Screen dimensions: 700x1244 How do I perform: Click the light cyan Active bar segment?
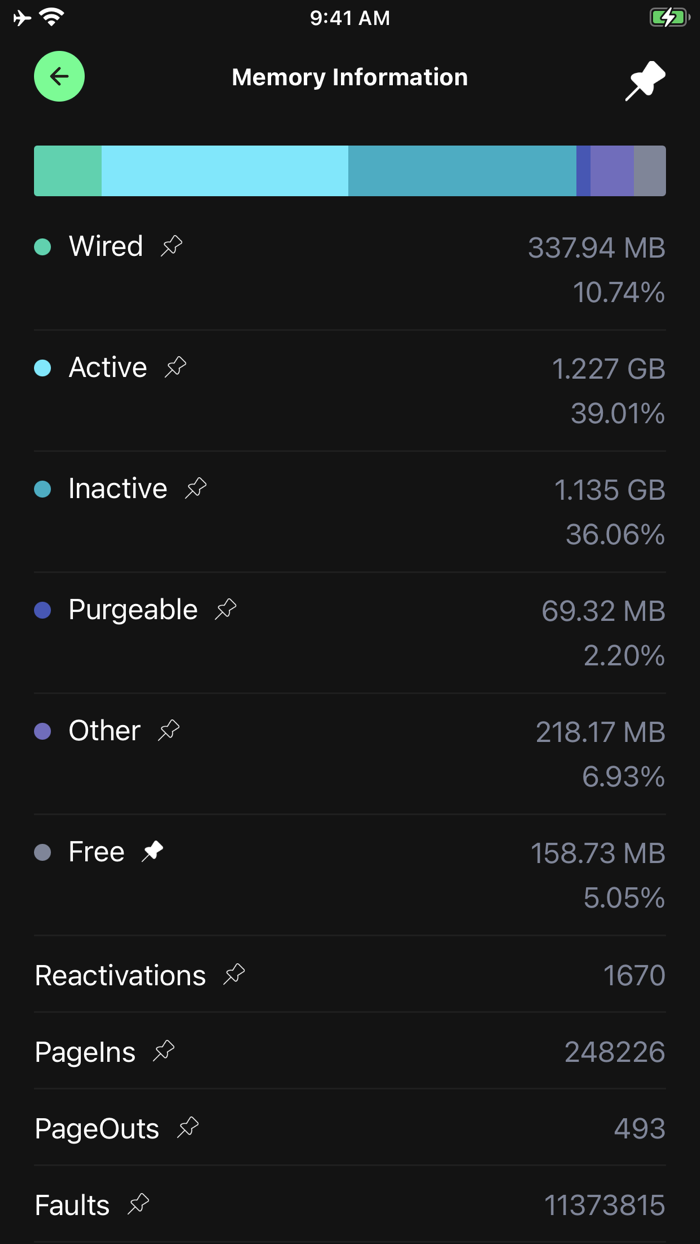[x=224, y=171]
